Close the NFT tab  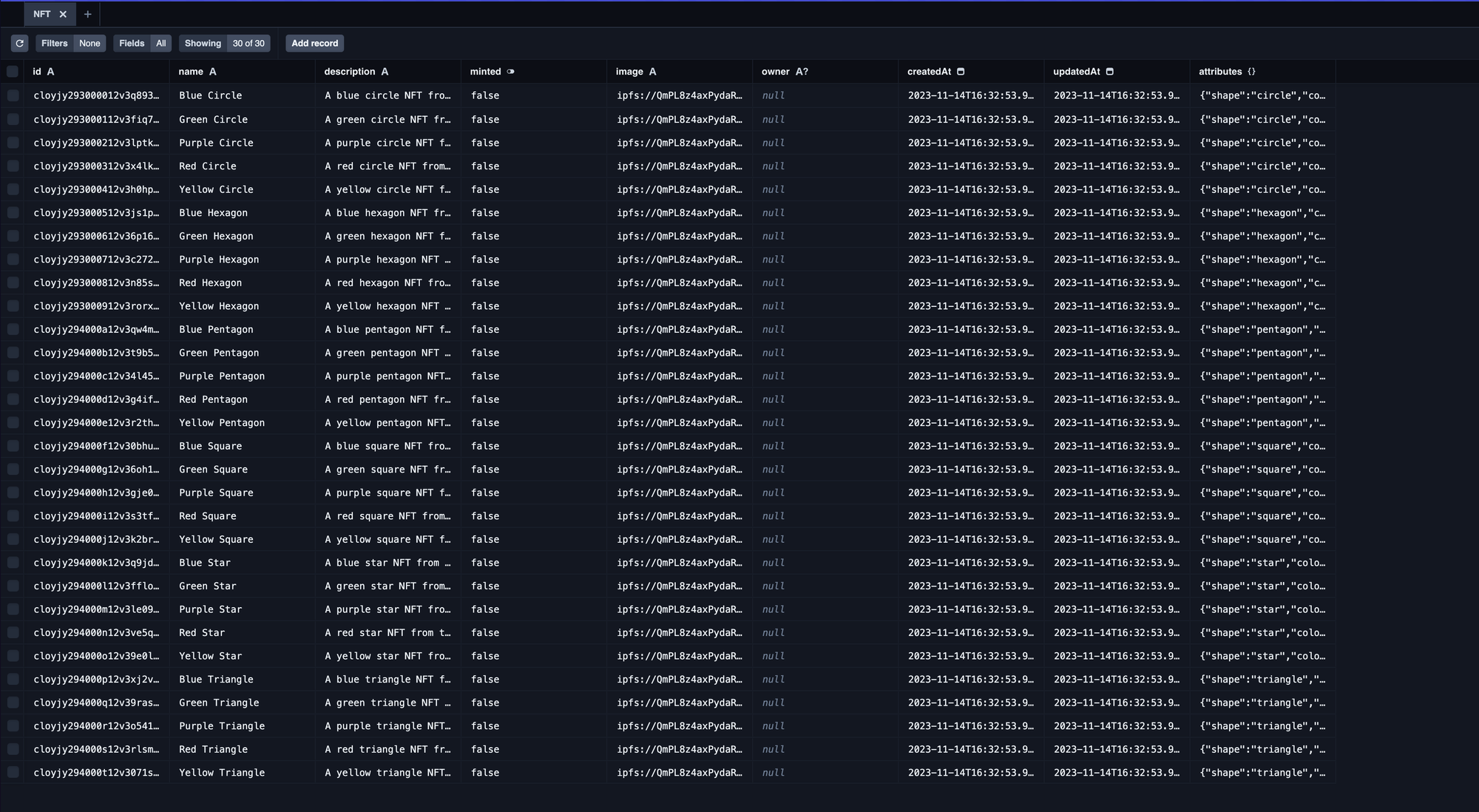63,14
